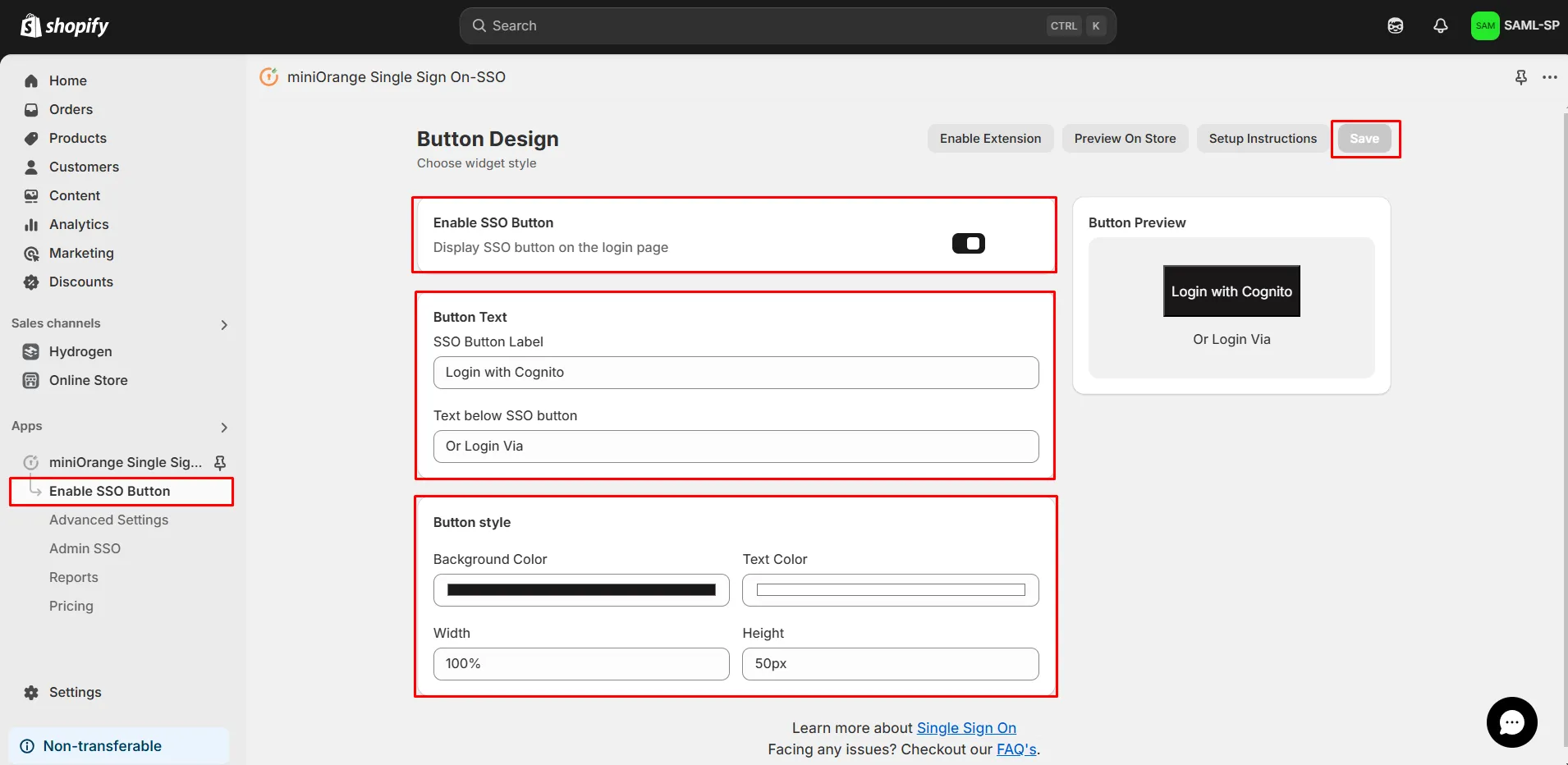Click the Discounts badge icon
Screen dimensions: 1568x765
click(x=31, y=282)
